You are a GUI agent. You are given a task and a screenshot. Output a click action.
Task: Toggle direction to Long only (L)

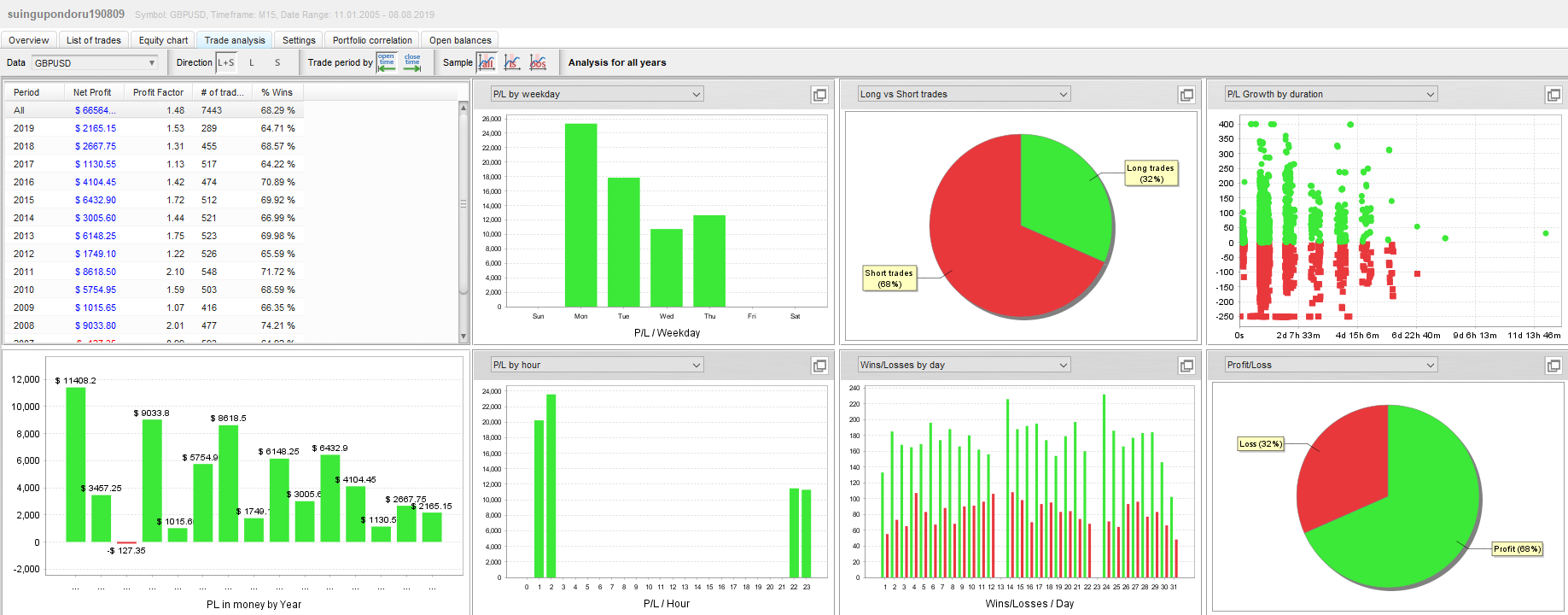click(252, 62)
